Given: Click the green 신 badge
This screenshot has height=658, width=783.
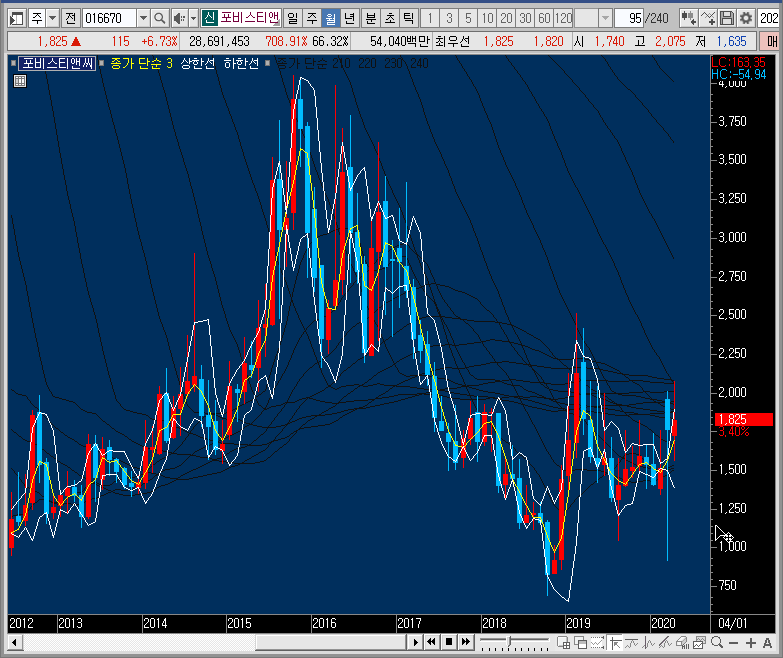Looking at the screenshot, I should click(x=210, y=18).
